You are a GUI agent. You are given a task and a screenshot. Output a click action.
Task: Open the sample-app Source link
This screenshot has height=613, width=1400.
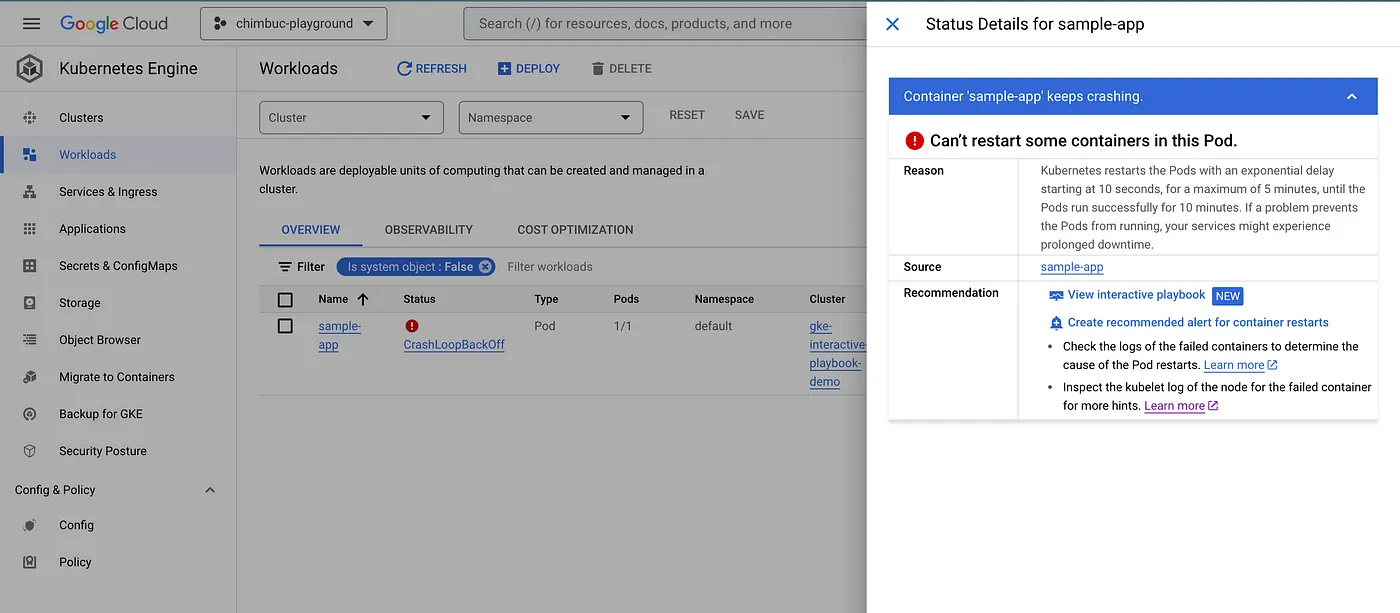1072,267
